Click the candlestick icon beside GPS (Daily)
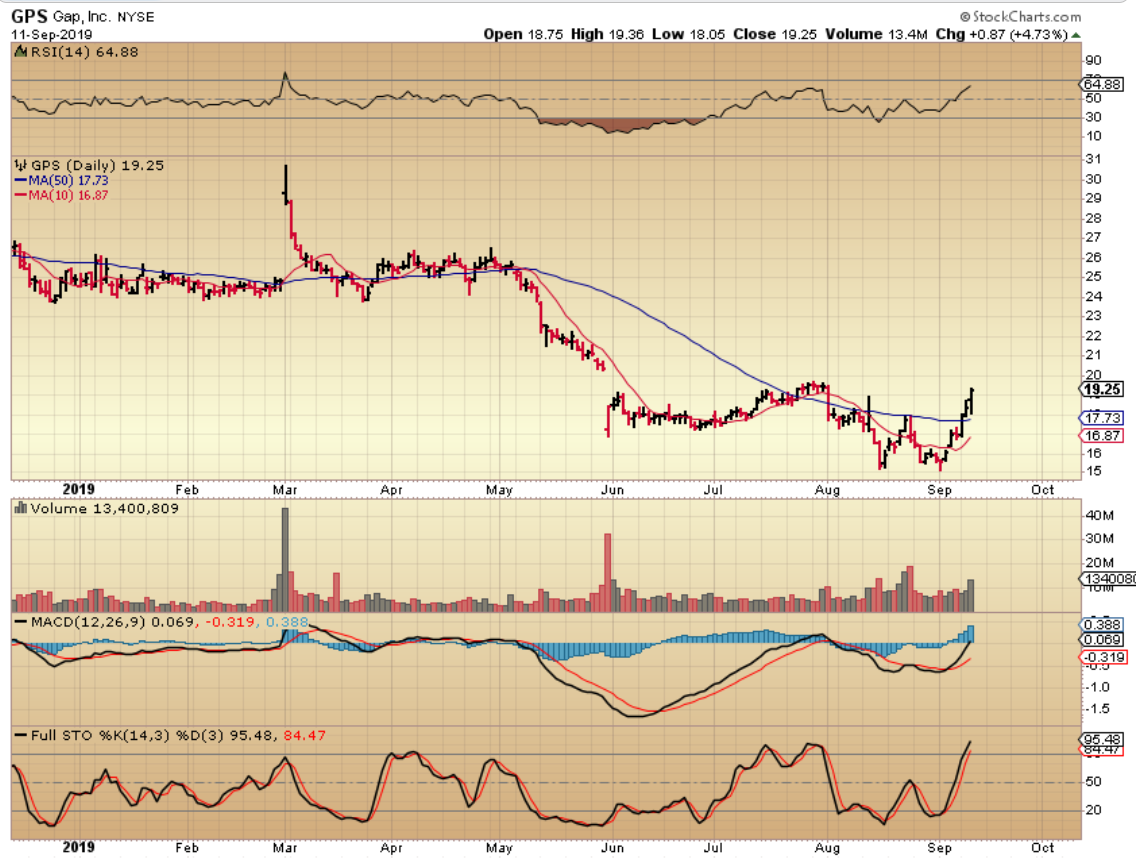Viewport: 1140px width, 865px height. click(20, 166)
